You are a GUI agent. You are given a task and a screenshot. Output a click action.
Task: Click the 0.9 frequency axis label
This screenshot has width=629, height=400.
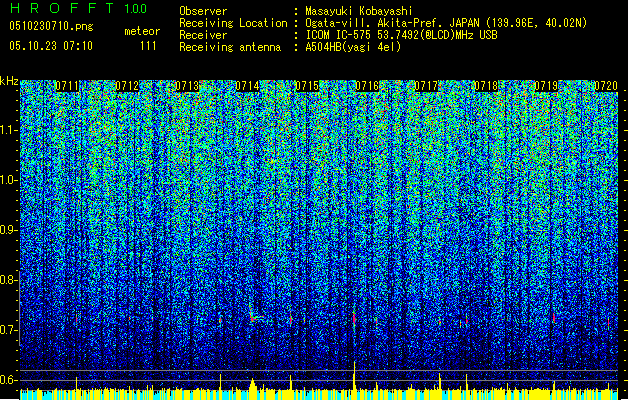(9, 230)
